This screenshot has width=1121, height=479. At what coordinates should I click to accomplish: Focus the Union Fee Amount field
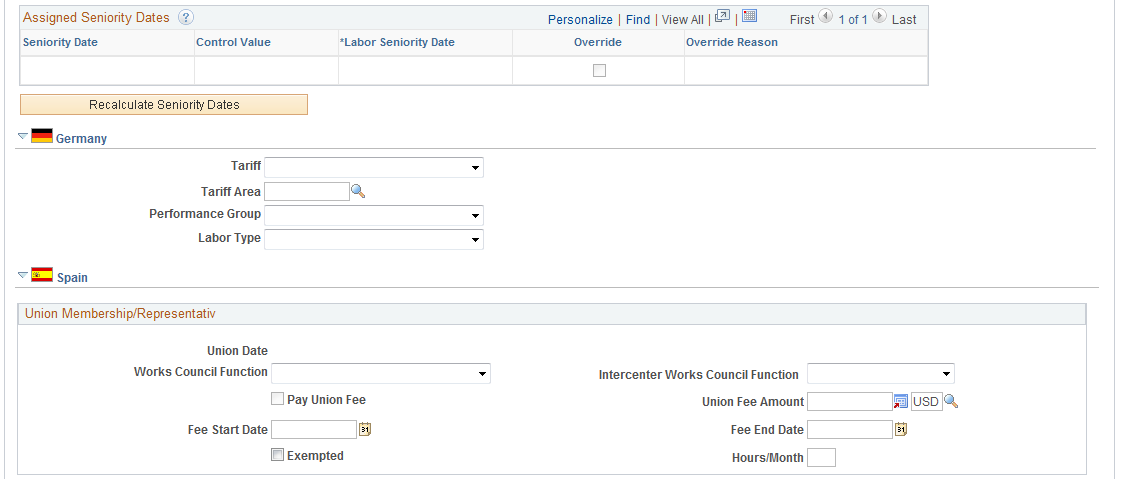850,402
